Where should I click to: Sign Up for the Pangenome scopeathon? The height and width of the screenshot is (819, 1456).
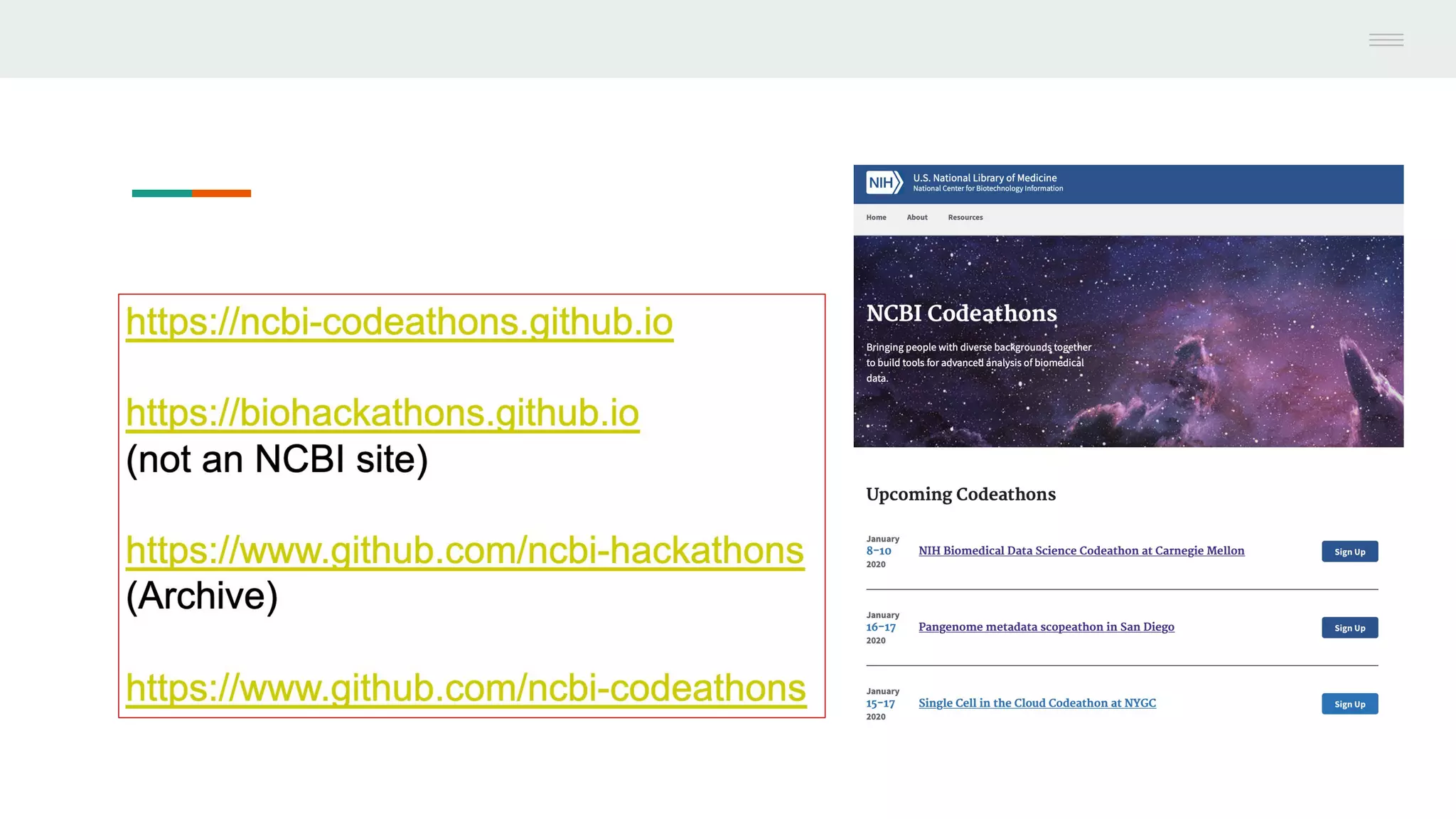pyautogui.click(x=1350, y=628)
